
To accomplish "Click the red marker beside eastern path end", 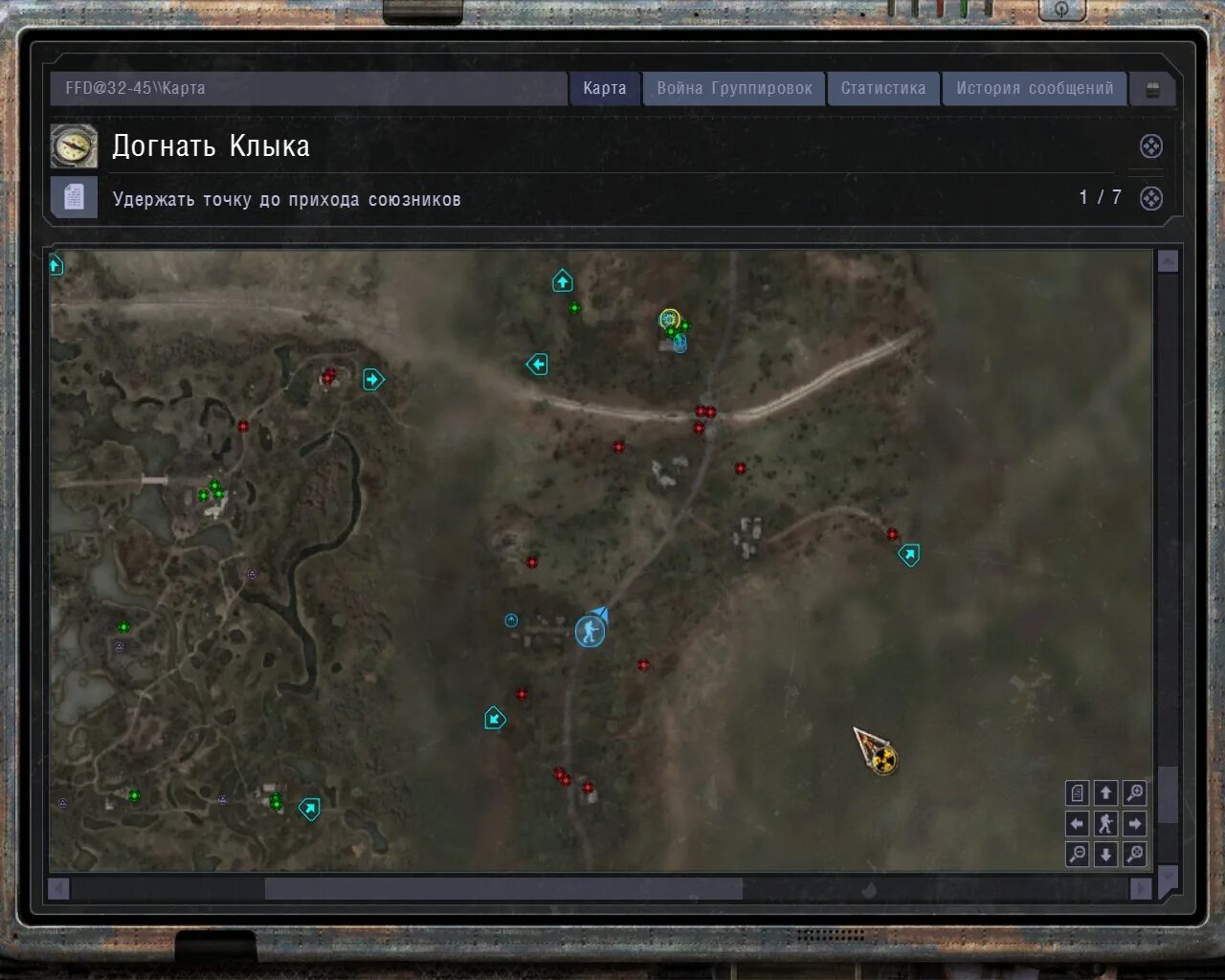I will pyautogui.click(x=892, y=535).
